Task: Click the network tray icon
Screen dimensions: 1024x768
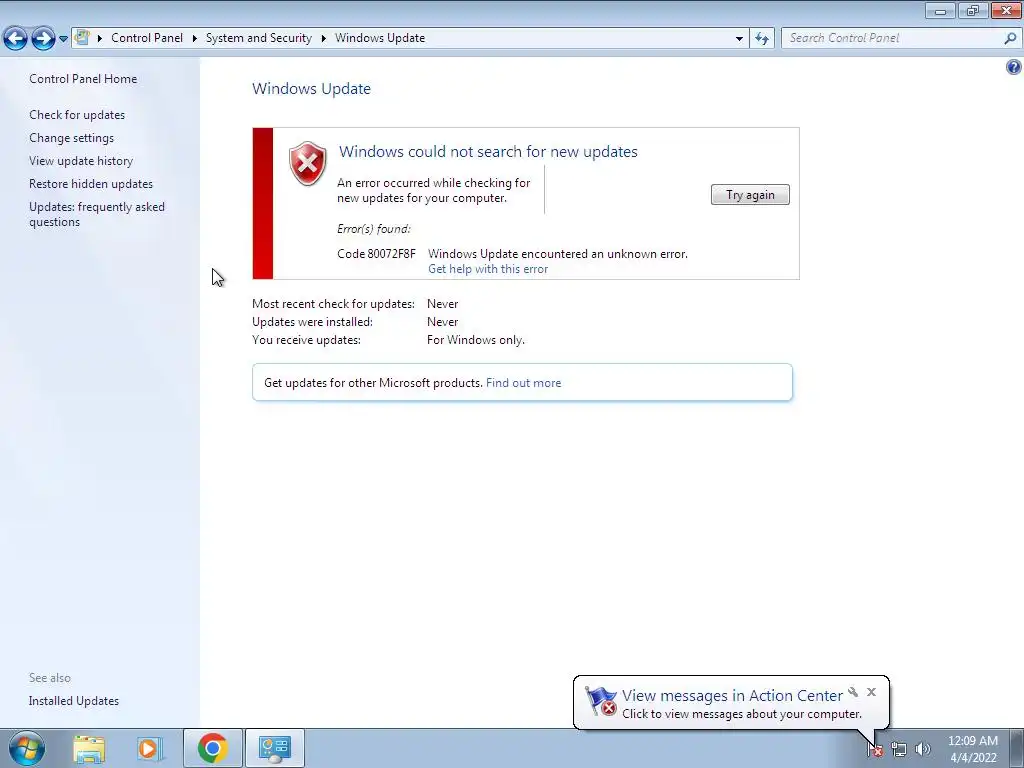Action: pos(899,749)
